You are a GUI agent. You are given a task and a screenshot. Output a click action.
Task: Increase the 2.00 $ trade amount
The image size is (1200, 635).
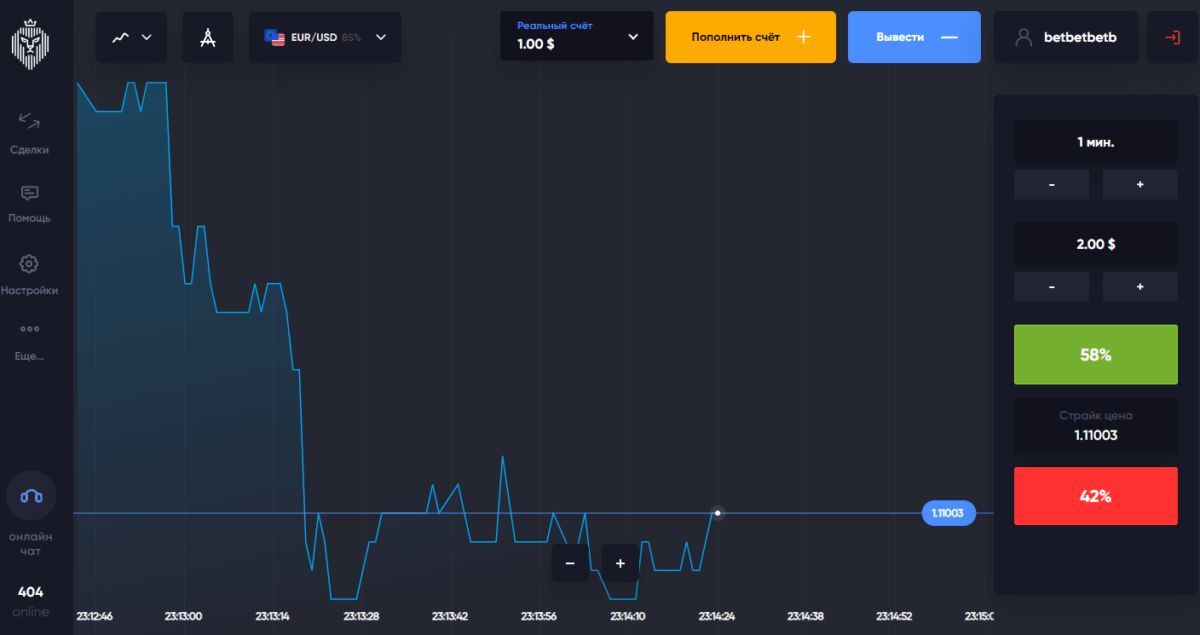[x=1140, y=287]
